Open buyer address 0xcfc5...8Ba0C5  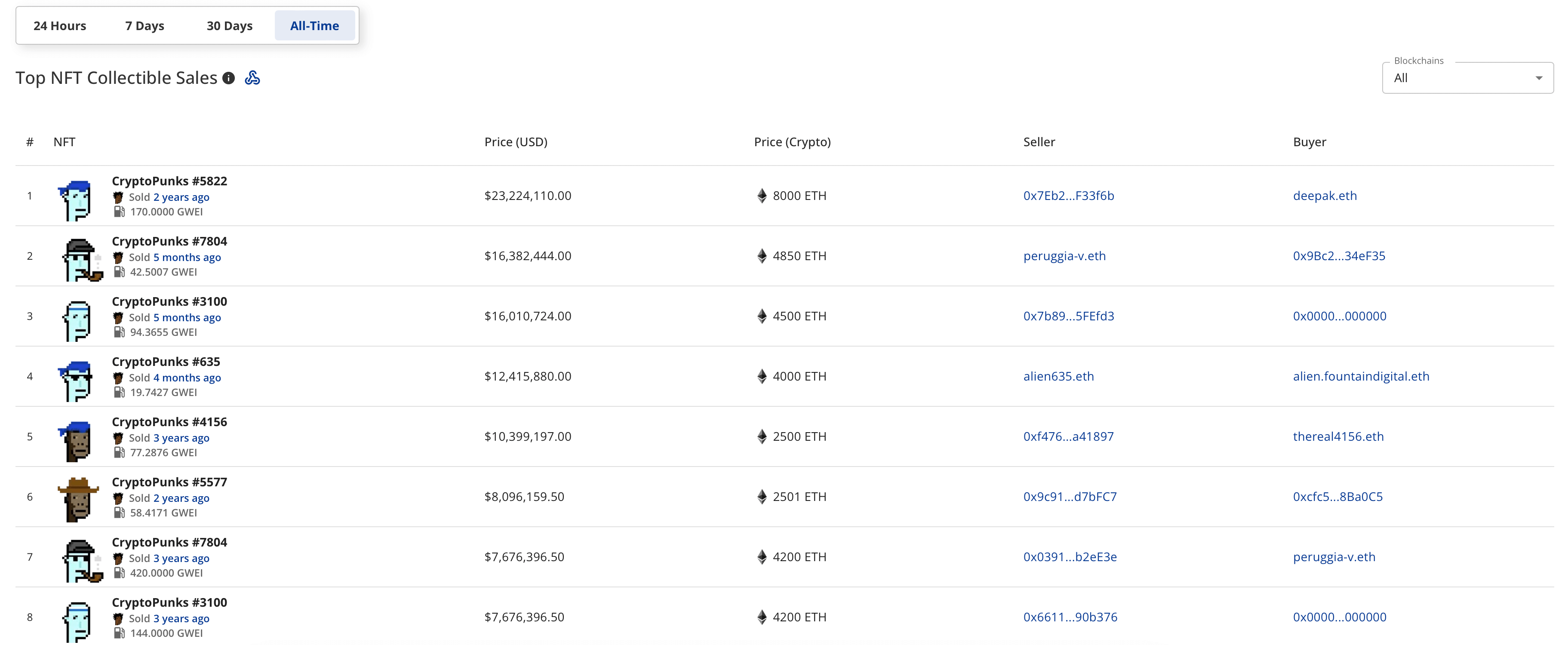pyautogui.click(x=1337, y=497)
